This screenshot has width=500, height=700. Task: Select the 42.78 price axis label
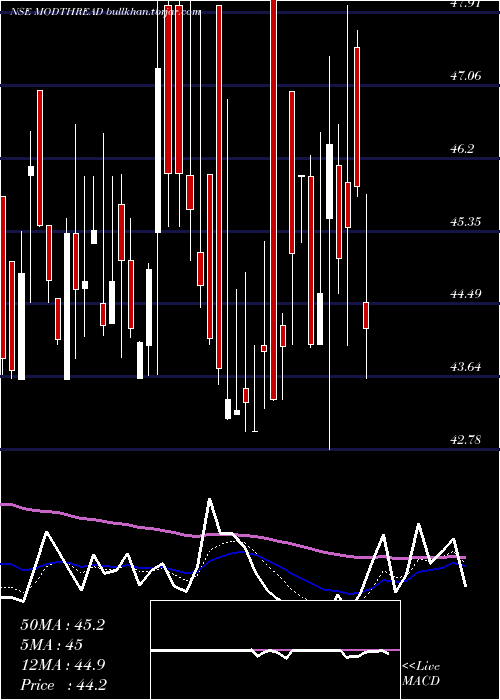tap(465, 440)
